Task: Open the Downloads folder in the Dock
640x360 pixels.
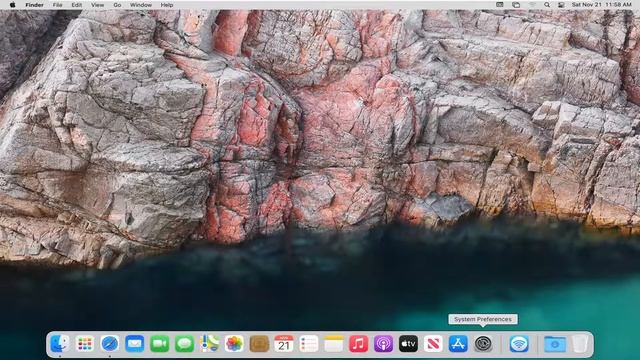Action: coord(555,344)
